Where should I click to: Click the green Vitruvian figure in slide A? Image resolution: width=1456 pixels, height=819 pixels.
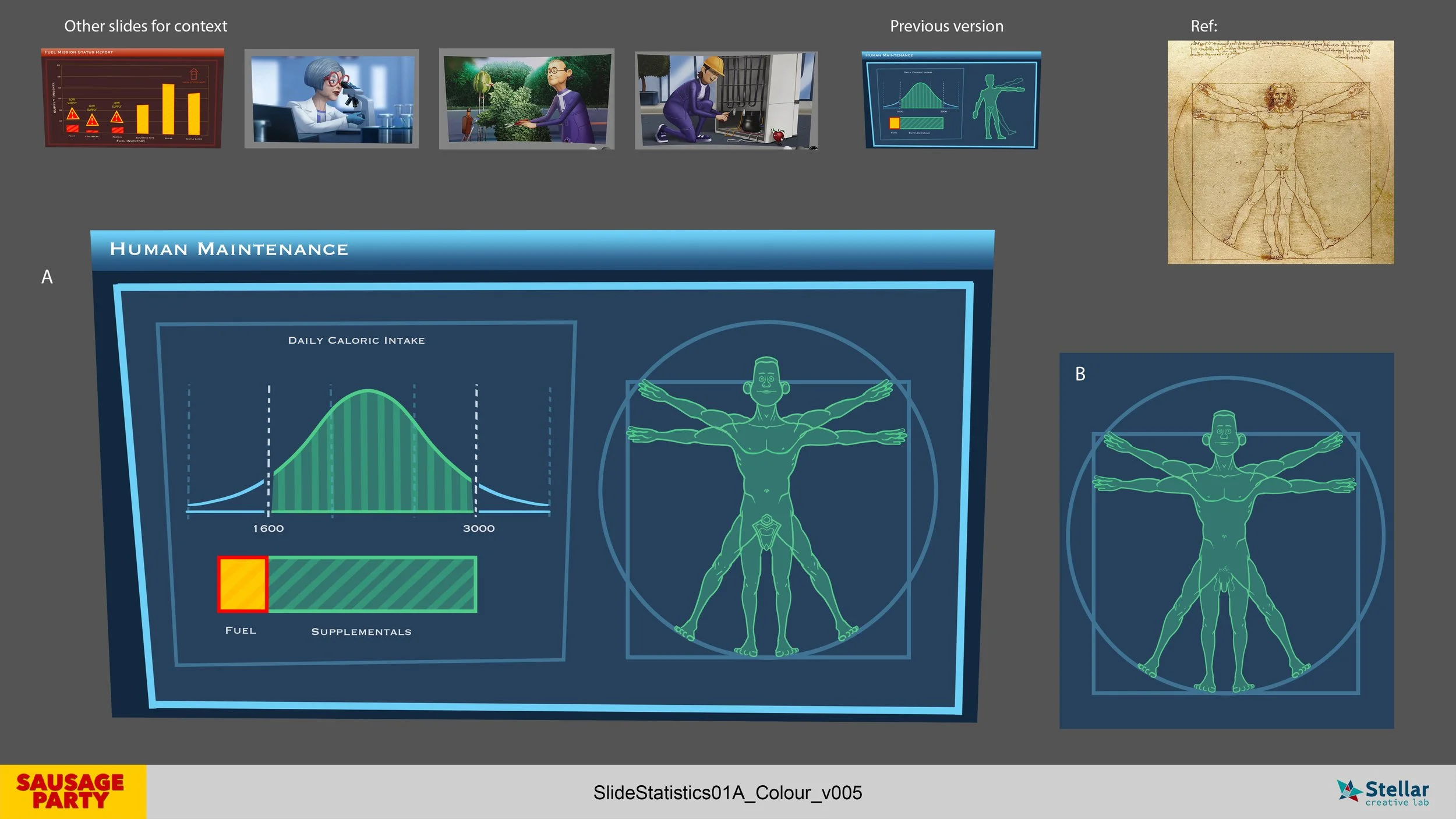(767, 507)
